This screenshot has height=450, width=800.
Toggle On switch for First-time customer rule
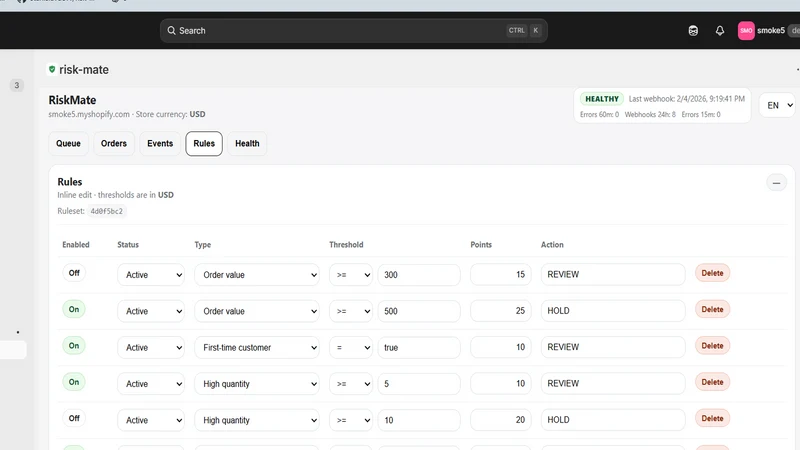point(74,345)
